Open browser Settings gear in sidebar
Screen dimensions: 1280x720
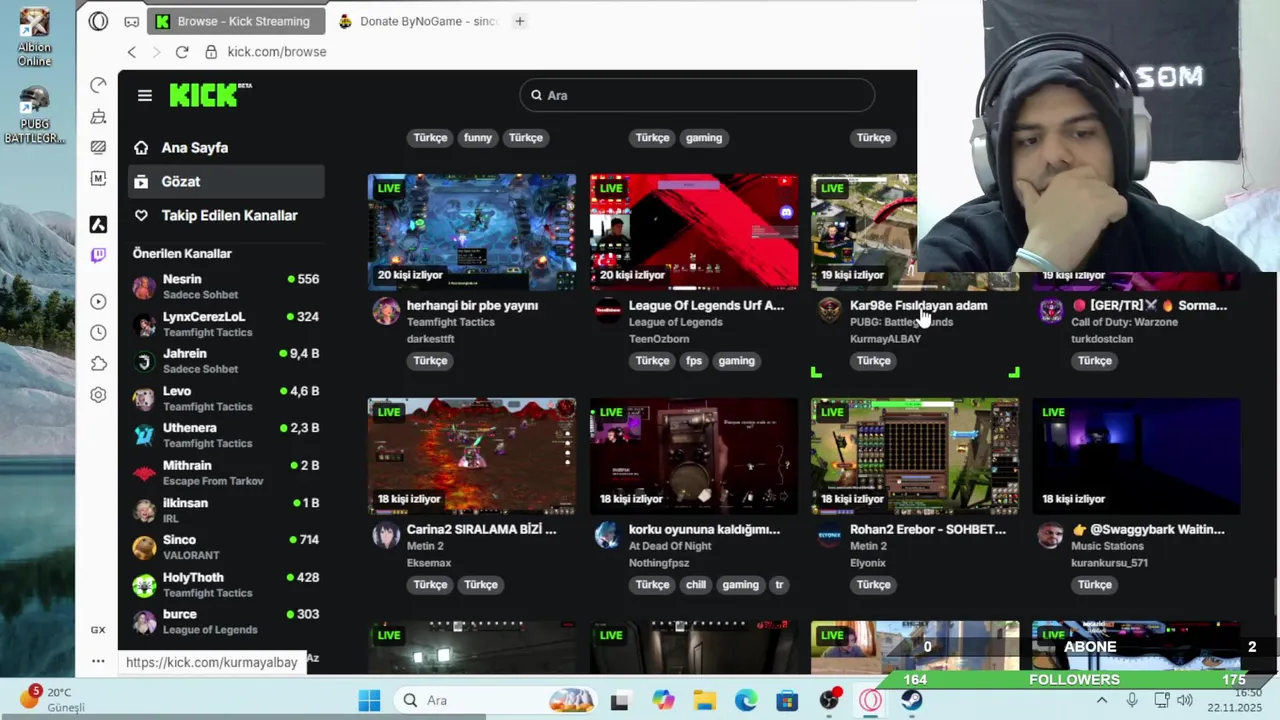(98, 395)
